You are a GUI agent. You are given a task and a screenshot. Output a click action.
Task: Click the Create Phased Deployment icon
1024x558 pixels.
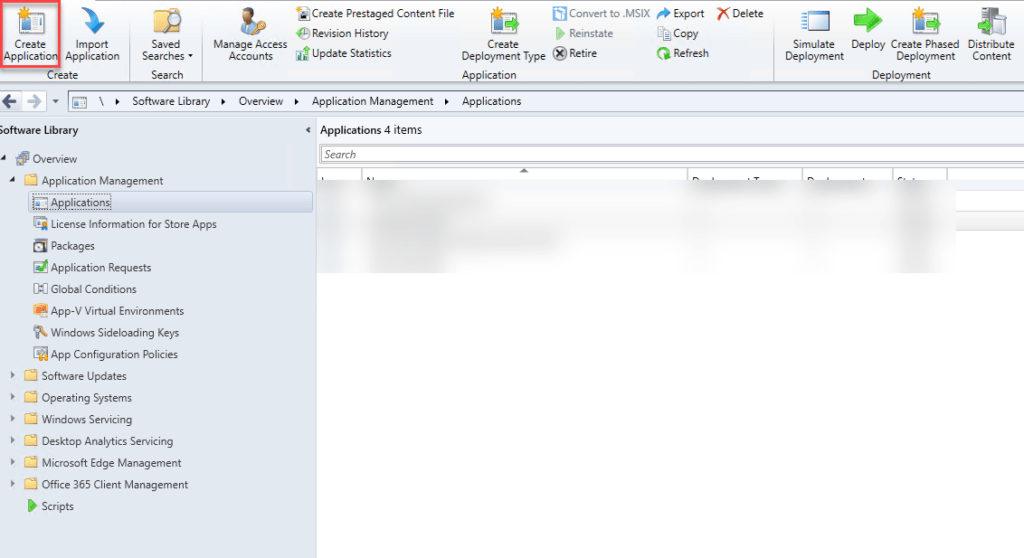924,22
